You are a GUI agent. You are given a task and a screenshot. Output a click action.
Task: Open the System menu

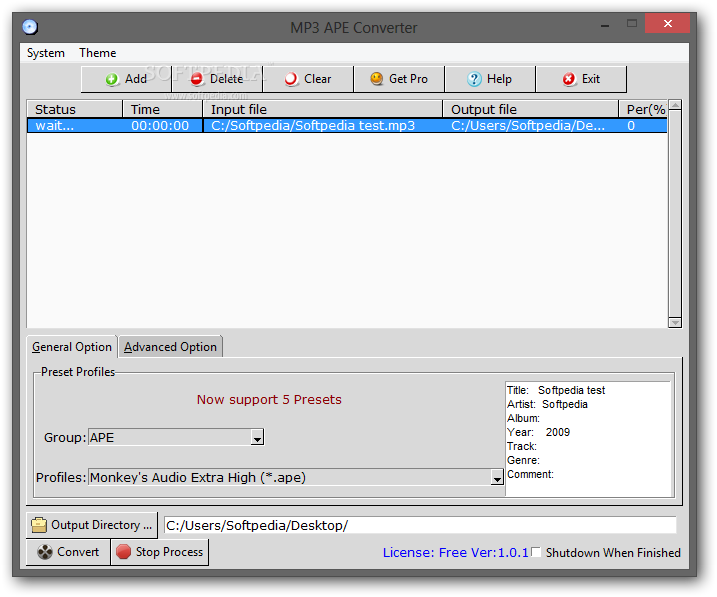click(x=46, y=53)
